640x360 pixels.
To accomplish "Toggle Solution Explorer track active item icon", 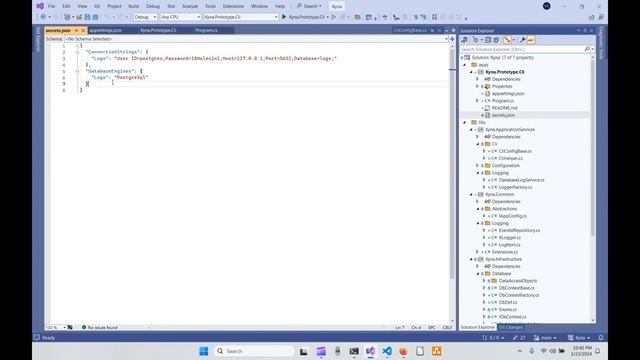I will 507,40.
